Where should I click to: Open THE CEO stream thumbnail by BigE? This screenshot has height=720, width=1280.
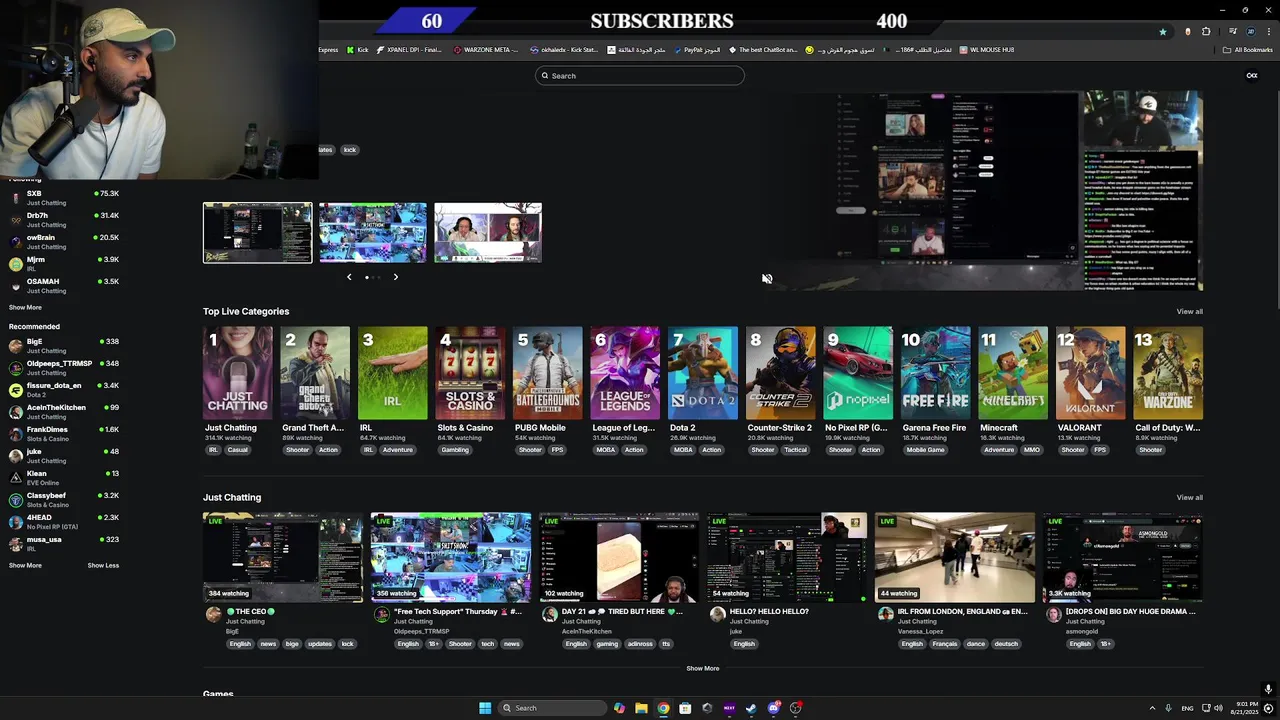[x=283, y=558]
